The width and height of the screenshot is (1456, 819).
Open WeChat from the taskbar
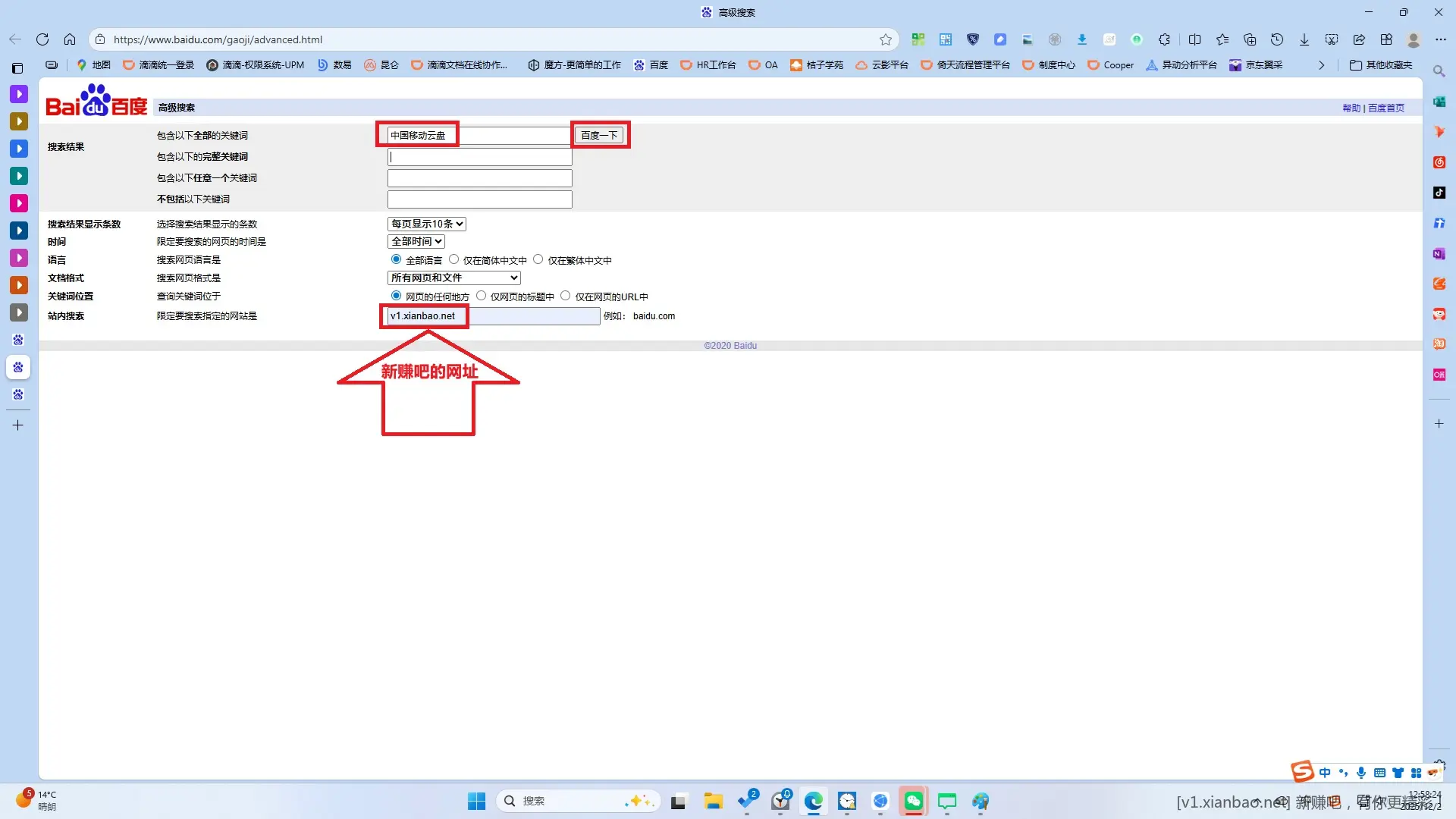(x=914, y=801)
